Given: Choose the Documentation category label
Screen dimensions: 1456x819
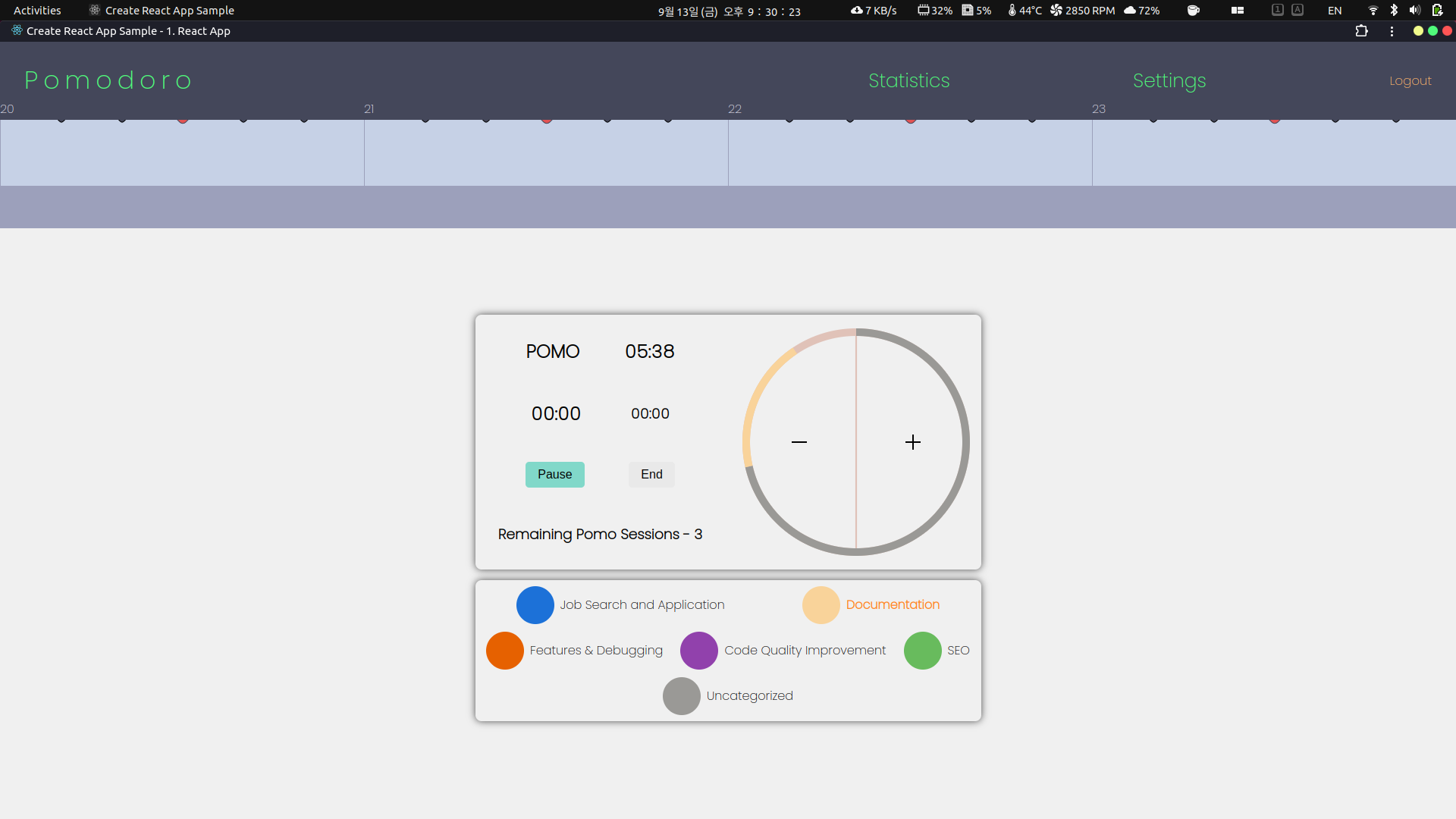Looking at the screenshot, I should pyautogui.click(x=893, y=605).
